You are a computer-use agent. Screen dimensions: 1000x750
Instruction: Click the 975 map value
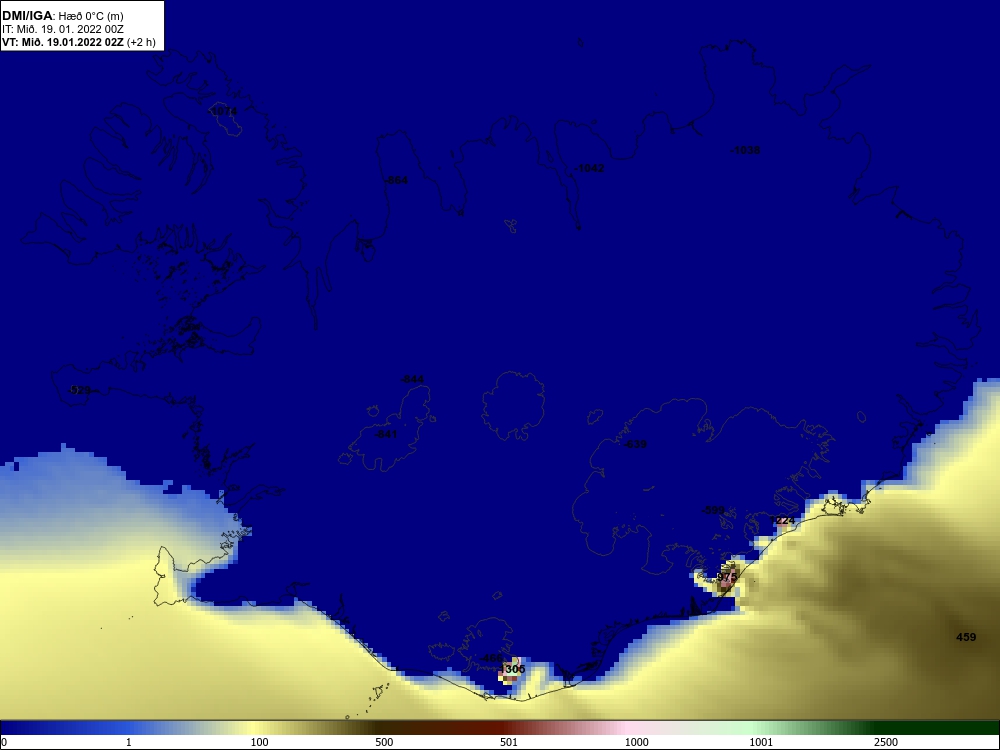tap(726, 577)
